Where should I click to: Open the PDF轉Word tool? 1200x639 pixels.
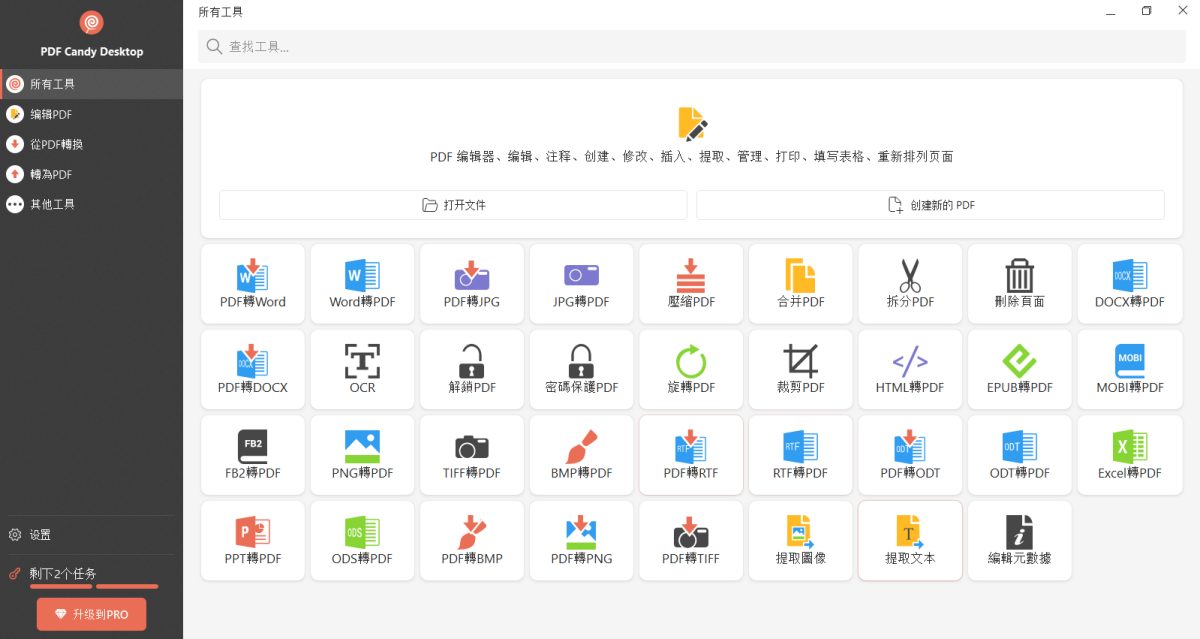click(252, 283)
